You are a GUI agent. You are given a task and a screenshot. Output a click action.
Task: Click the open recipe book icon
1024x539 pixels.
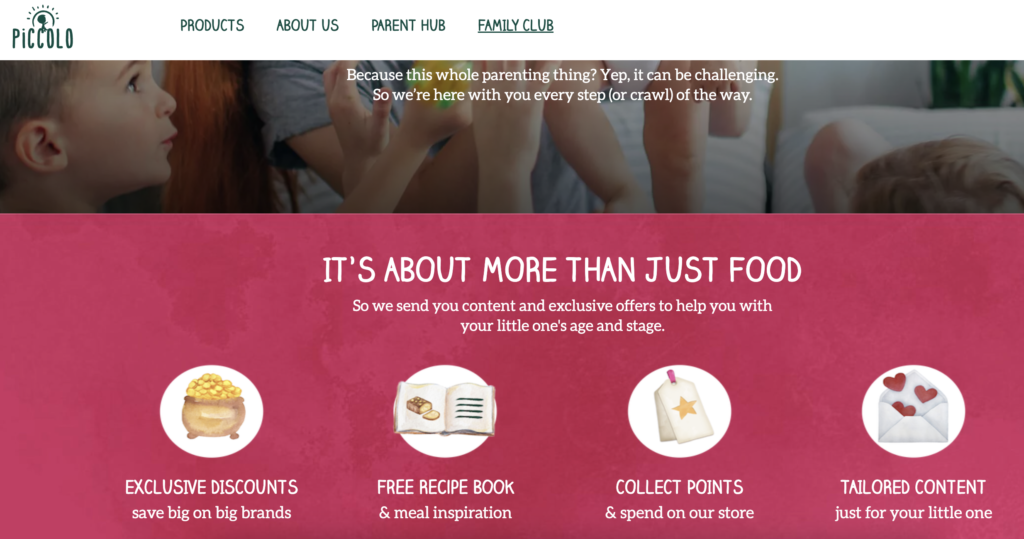[445, 411]
